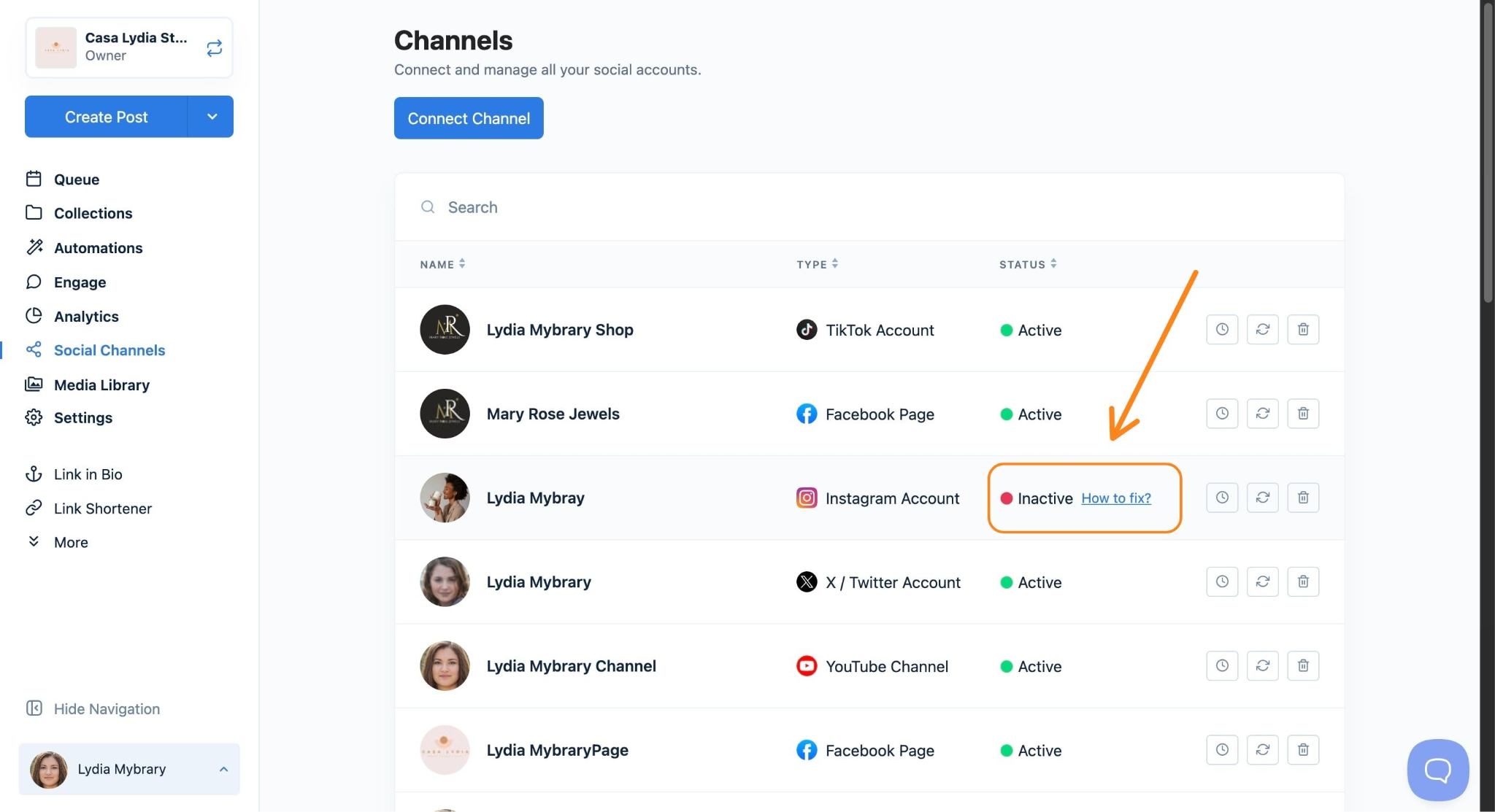Expand the Create Post dropdown arrow

click(212, 117)
